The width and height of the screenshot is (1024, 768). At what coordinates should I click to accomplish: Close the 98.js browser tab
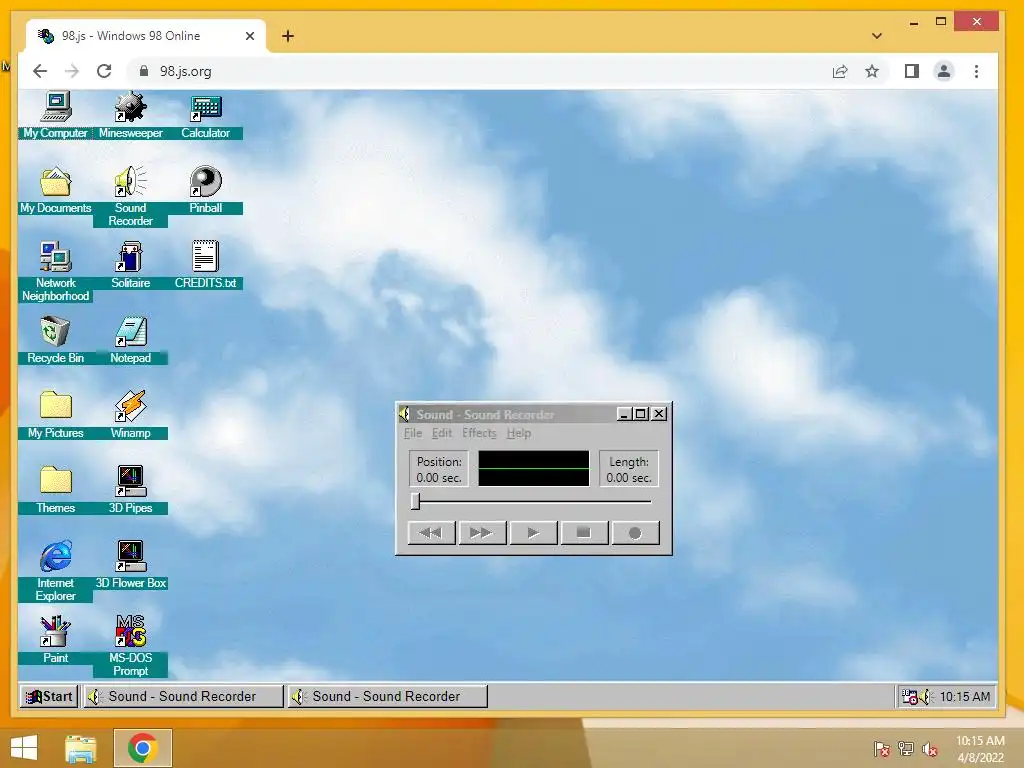click(x=249, y=36)
